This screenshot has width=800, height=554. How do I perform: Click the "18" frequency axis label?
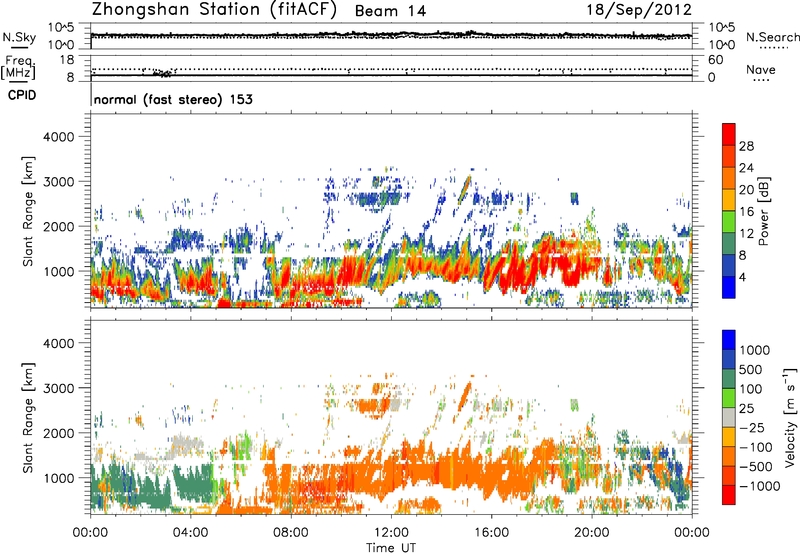(x=67, y=60)
